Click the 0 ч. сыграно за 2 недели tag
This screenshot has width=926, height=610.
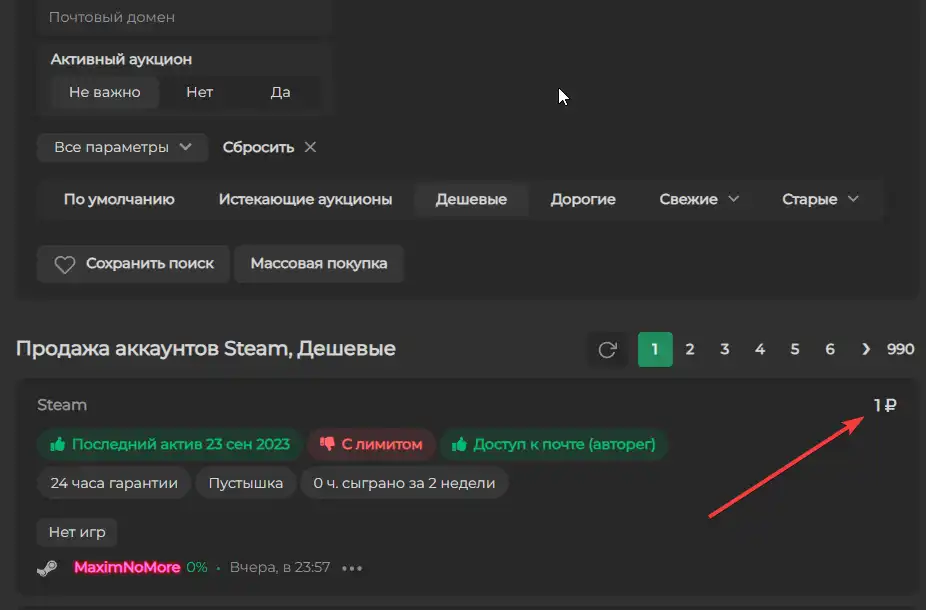point(405,483)
